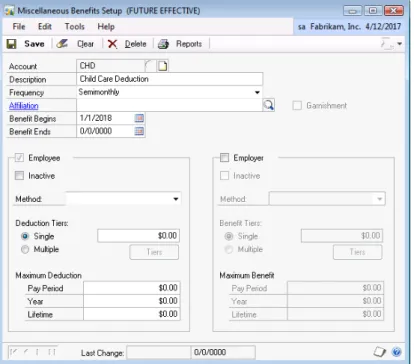Click the Single benefit amount field
This screenshot has height=364, width=414.
[342, 236]
